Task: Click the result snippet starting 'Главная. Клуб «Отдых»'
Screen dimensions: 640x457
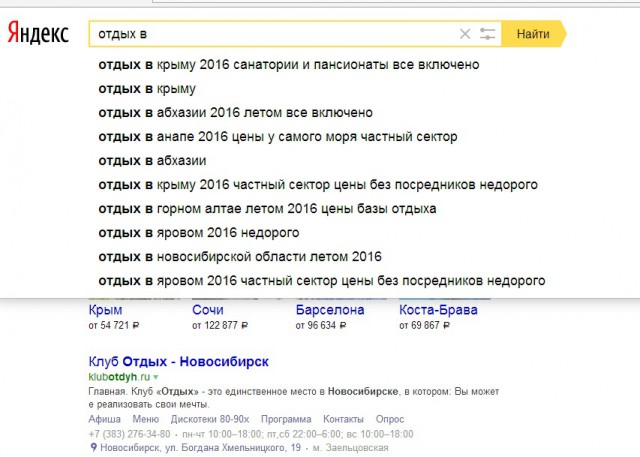Action: tap(294, 398)
